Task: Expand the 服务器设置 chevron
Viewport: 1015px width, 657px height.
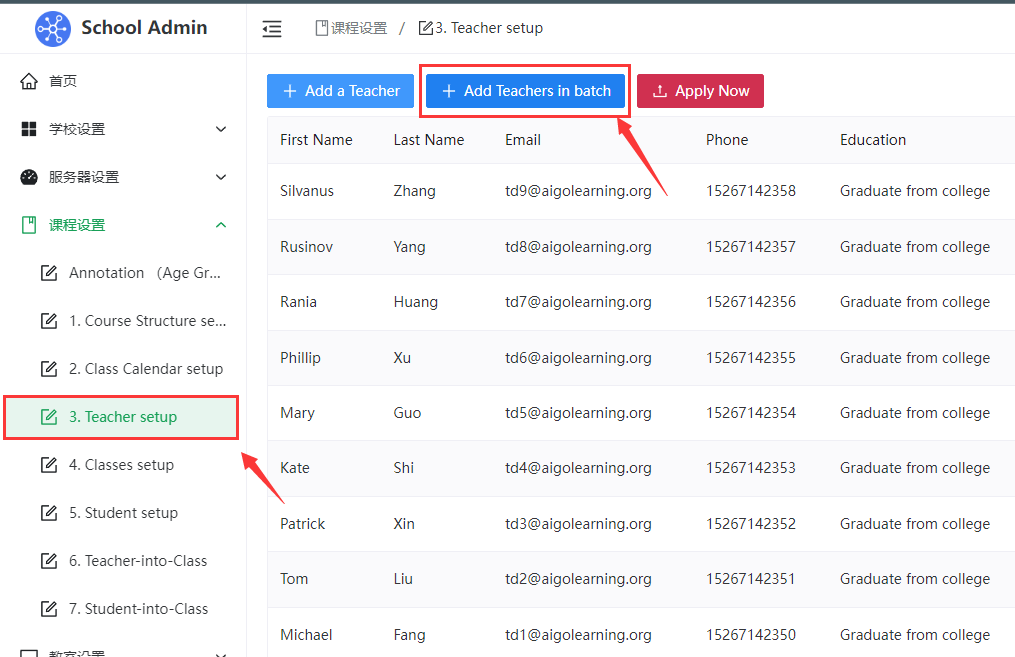Action: tap(221, 177)
